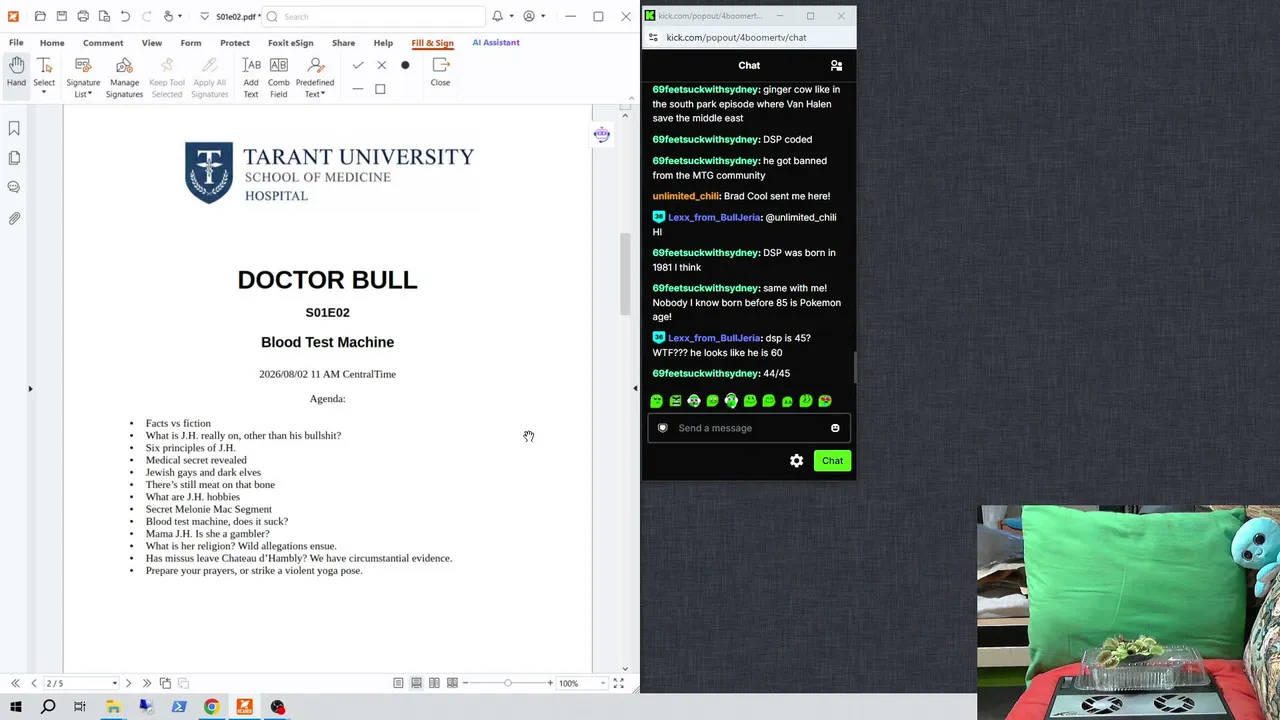
Task: Toggle full screen mode in status bar
Action: click(618, 683)
